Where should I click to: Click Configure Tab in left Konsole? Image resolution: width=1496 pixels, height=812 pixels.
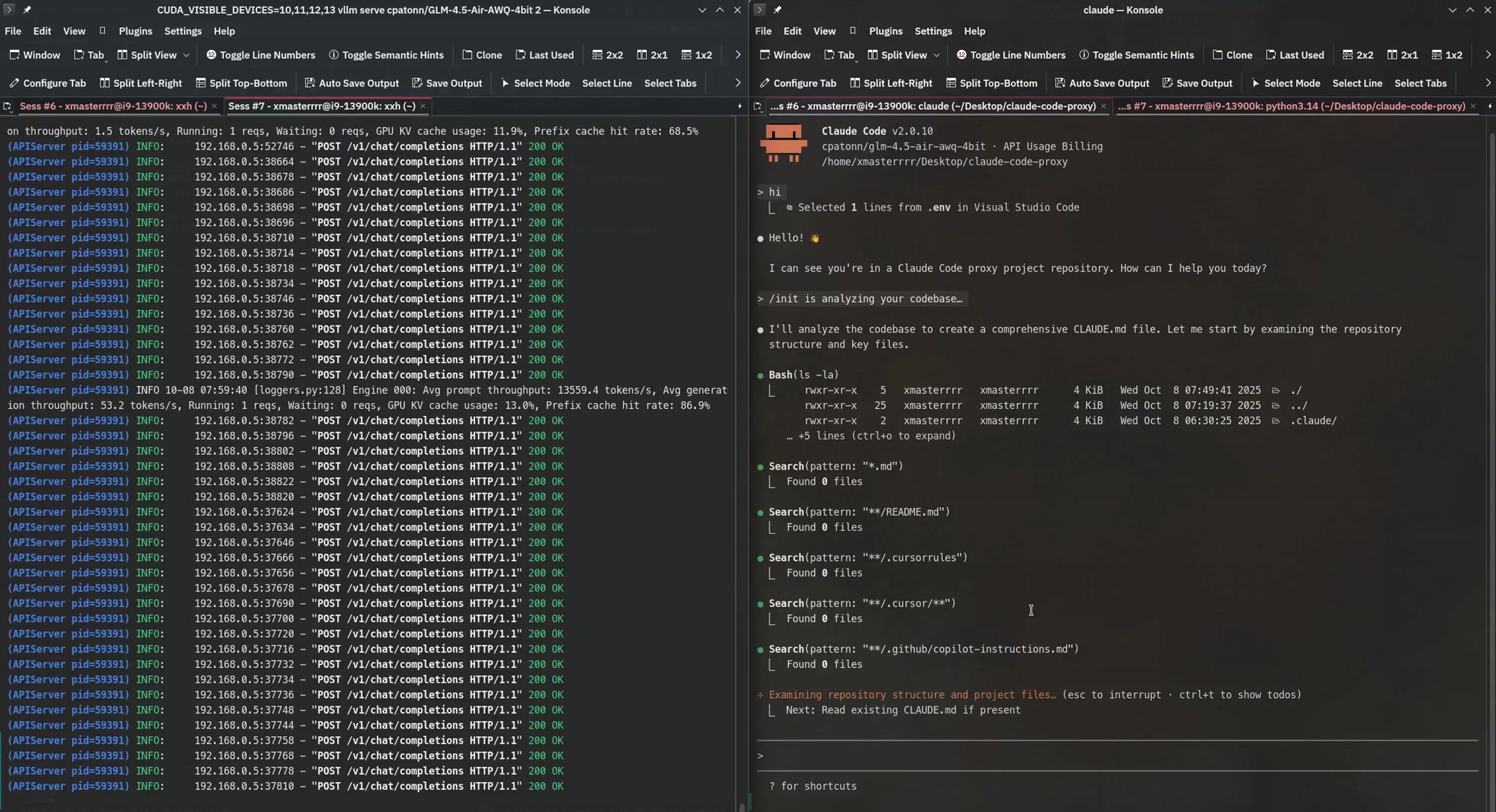48,83
